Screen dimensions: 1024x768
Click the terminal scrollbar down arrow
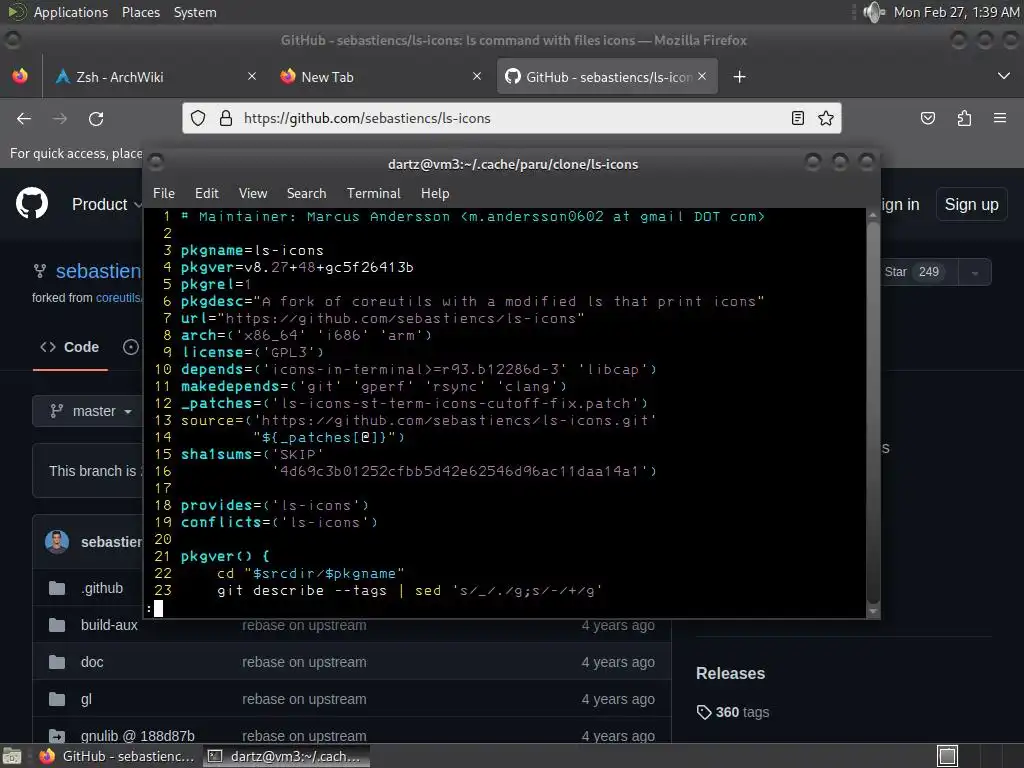tap(873, 611)
